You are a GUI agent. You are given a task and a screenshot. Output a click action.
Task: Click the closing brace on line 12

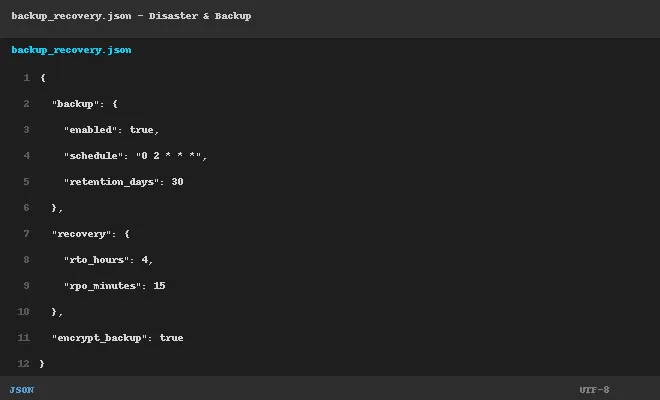coord(42,364)
